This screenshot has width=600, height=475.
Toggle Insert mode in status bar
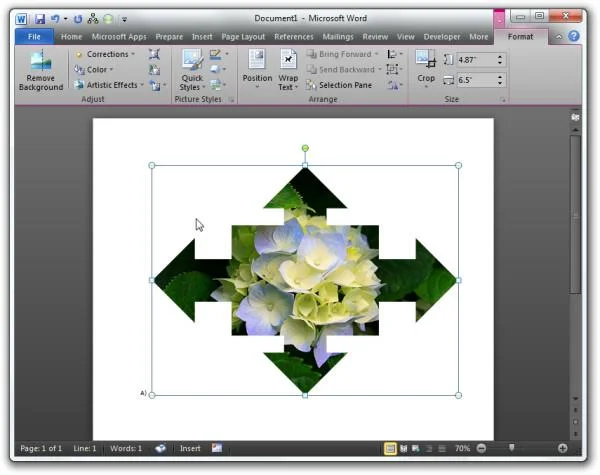click(190, 448)
